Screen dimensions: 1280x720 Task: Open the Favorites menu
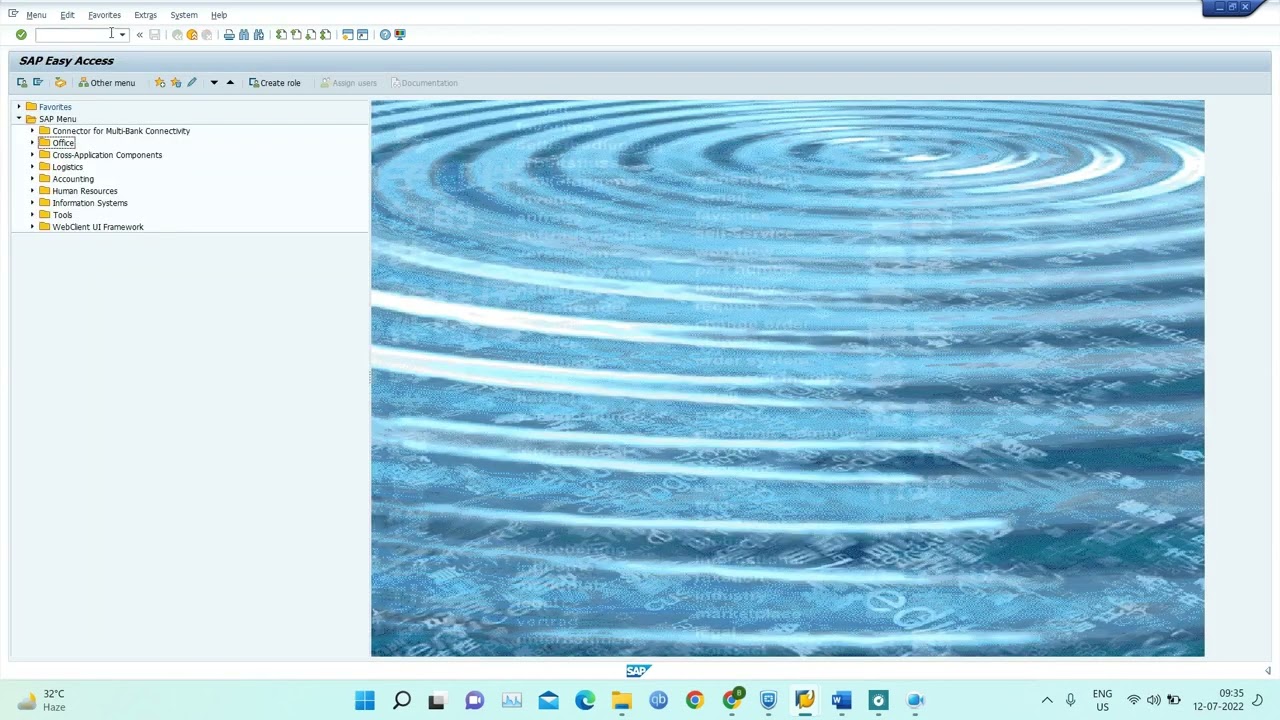(x=104, y=15)
